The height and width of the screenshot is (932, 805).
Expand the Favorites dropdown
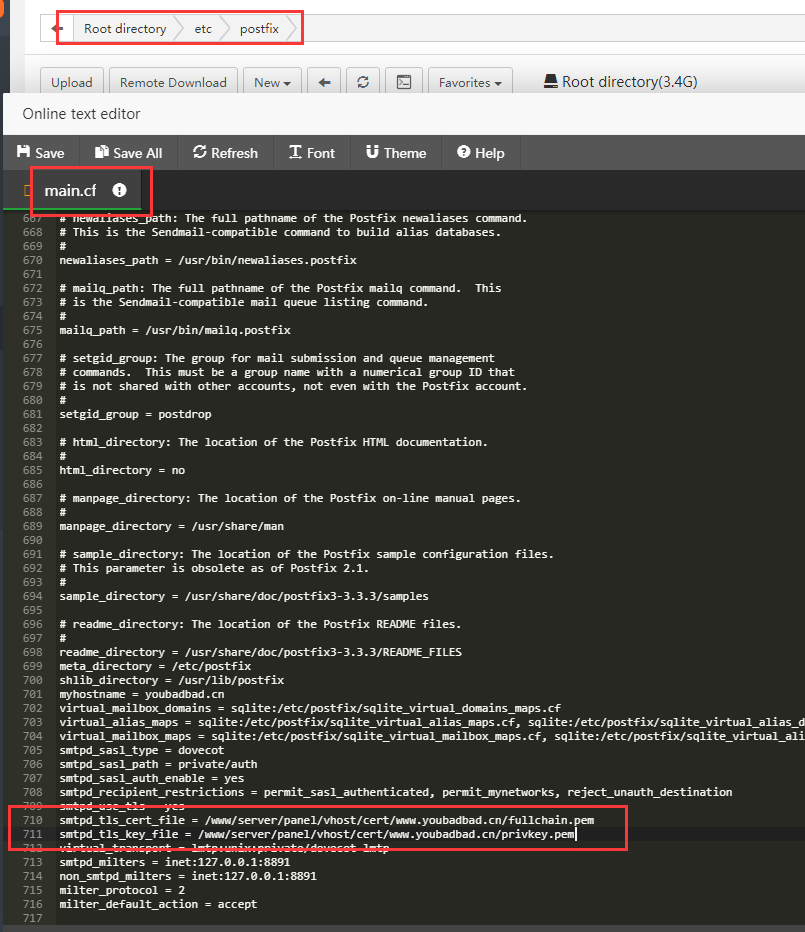470,82
